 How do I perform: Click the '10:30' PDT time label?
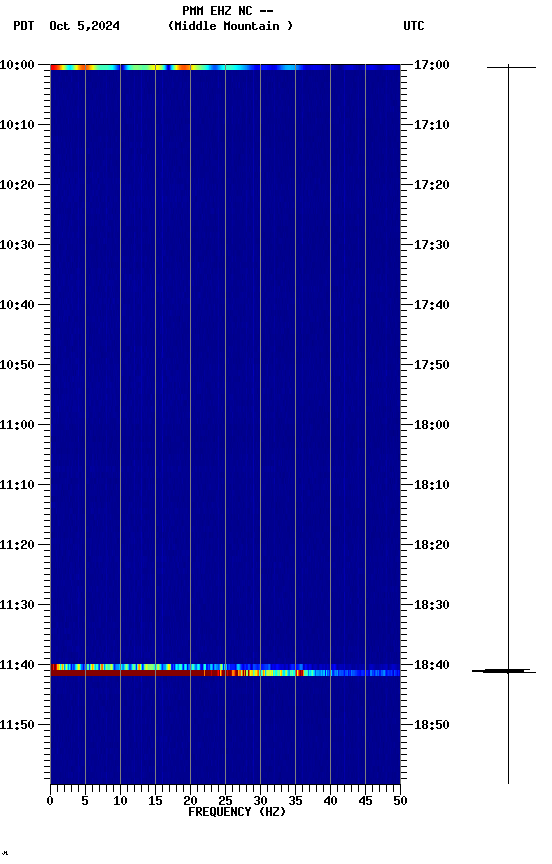click(17, 245)
